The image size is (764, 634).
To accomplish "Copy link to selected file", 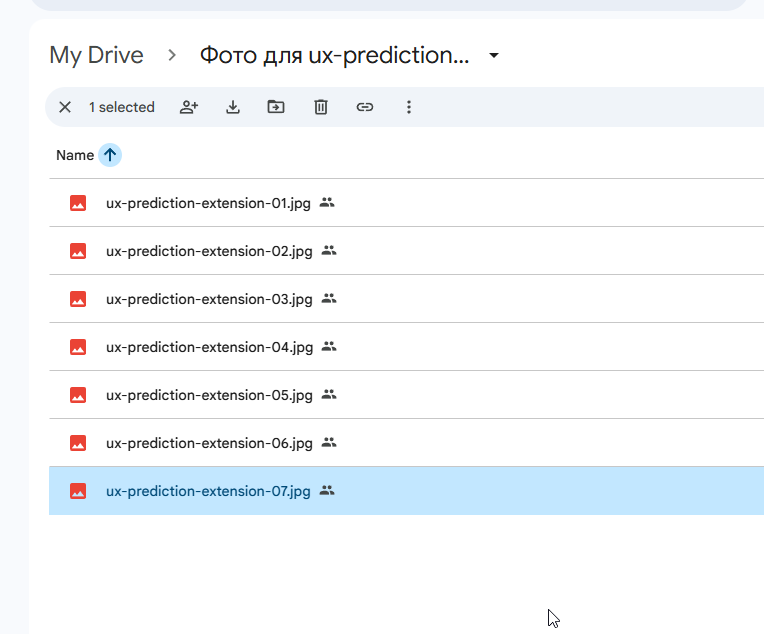I will (364, 107).
